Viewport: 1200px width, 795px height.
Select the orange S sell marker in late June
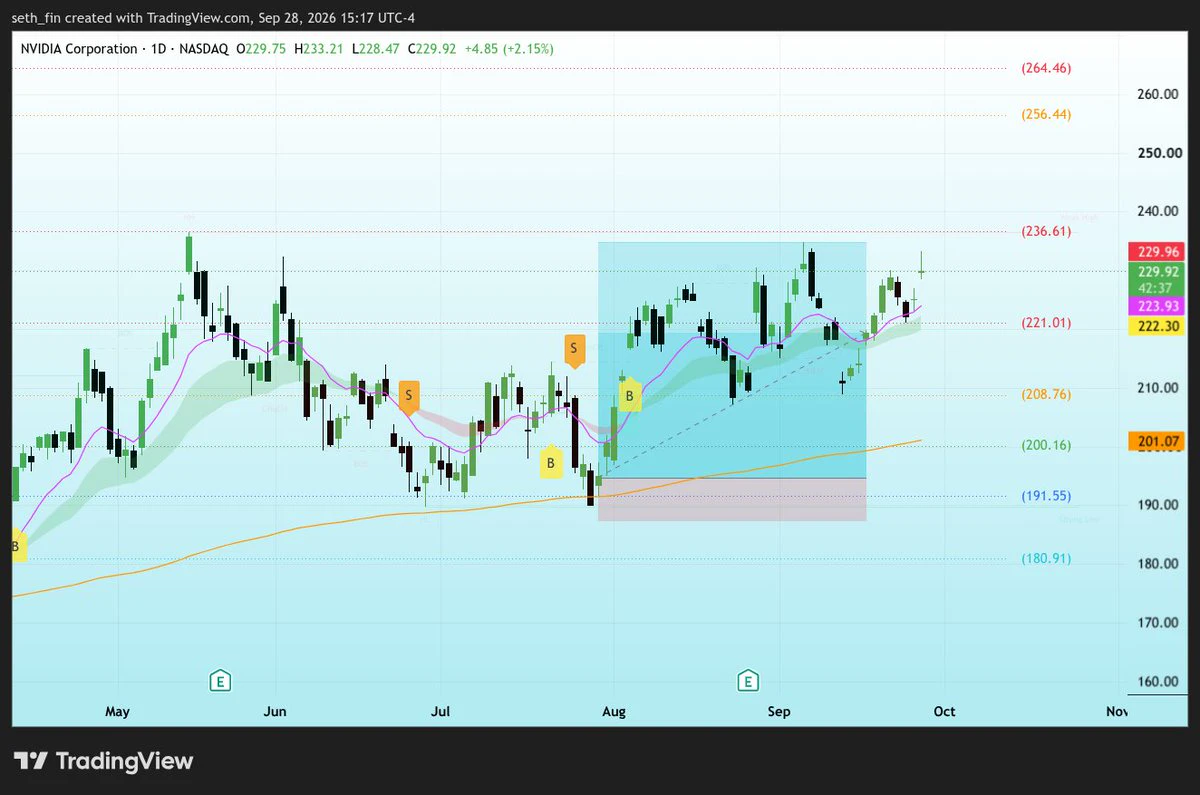pyautogui.click(x=408, y=397)
